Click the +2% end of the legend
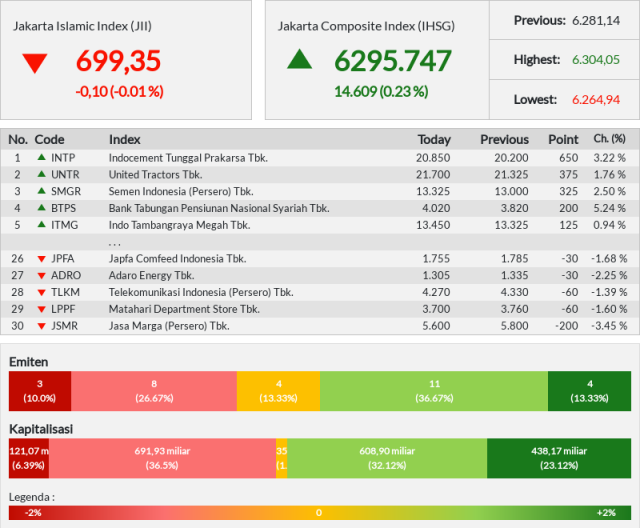 pos(606,513)
